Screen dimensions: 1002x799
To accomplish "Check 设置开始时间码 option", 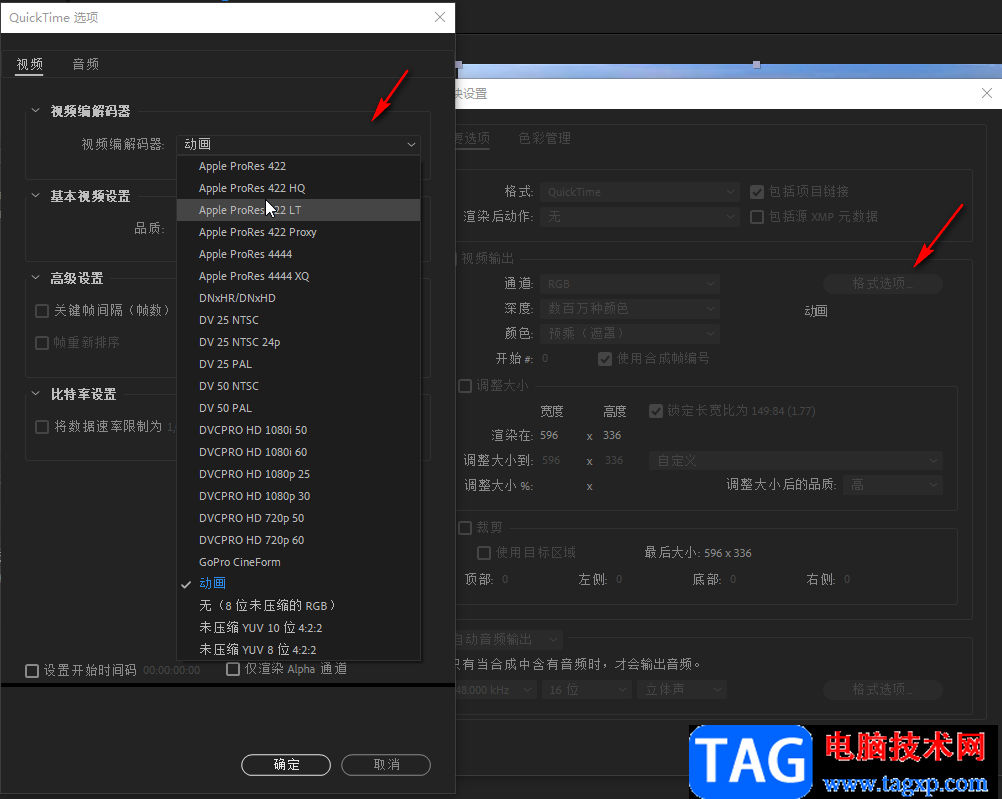I will (31, 671).
